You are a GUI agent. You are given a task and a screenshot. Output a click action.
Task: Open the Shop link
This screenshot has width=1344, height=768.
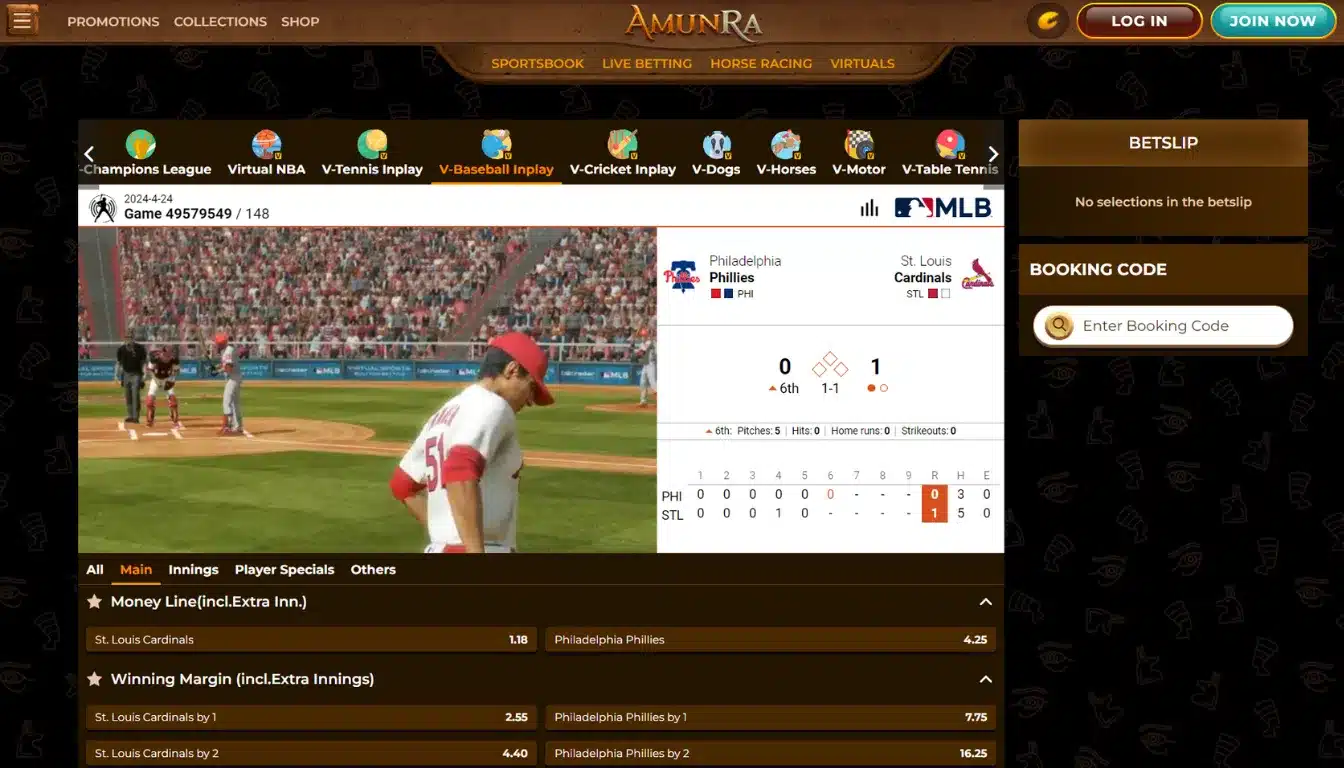(x=300, y=21)
